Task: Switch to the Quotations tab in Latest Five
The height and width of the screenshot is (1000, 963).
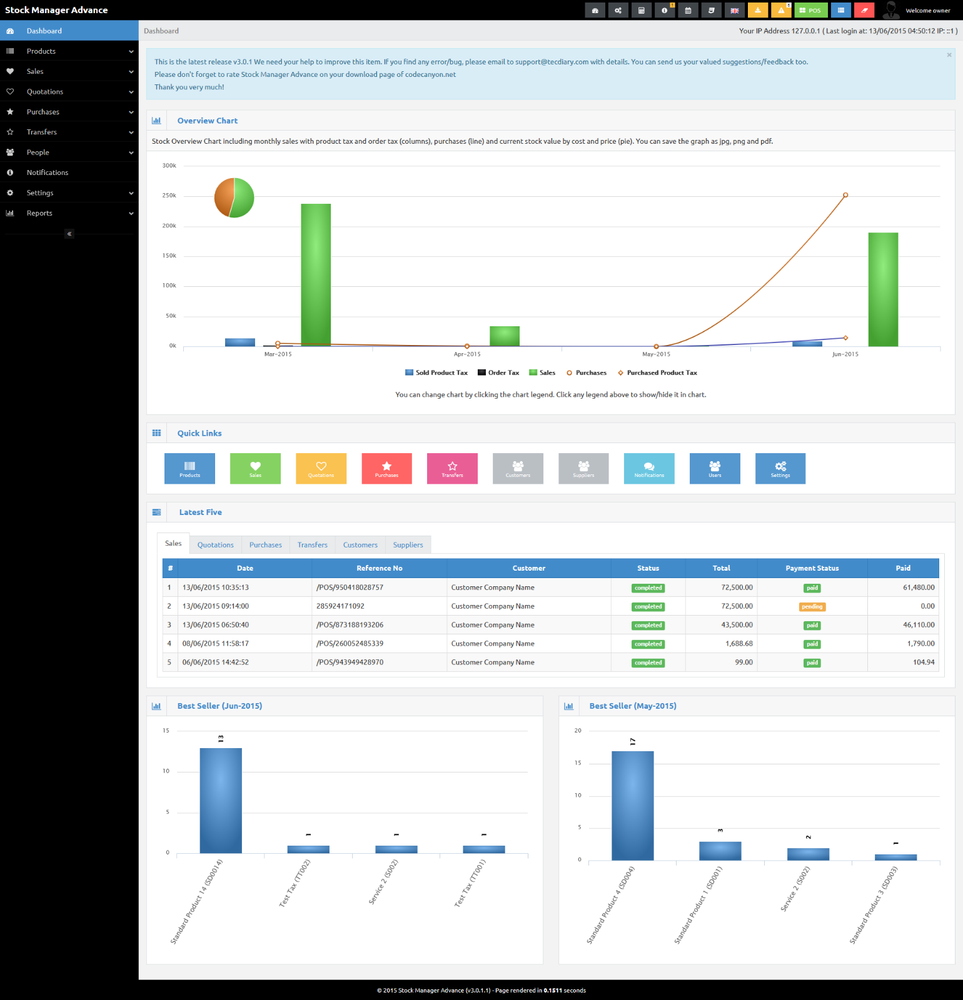Action: pos(215,544)
